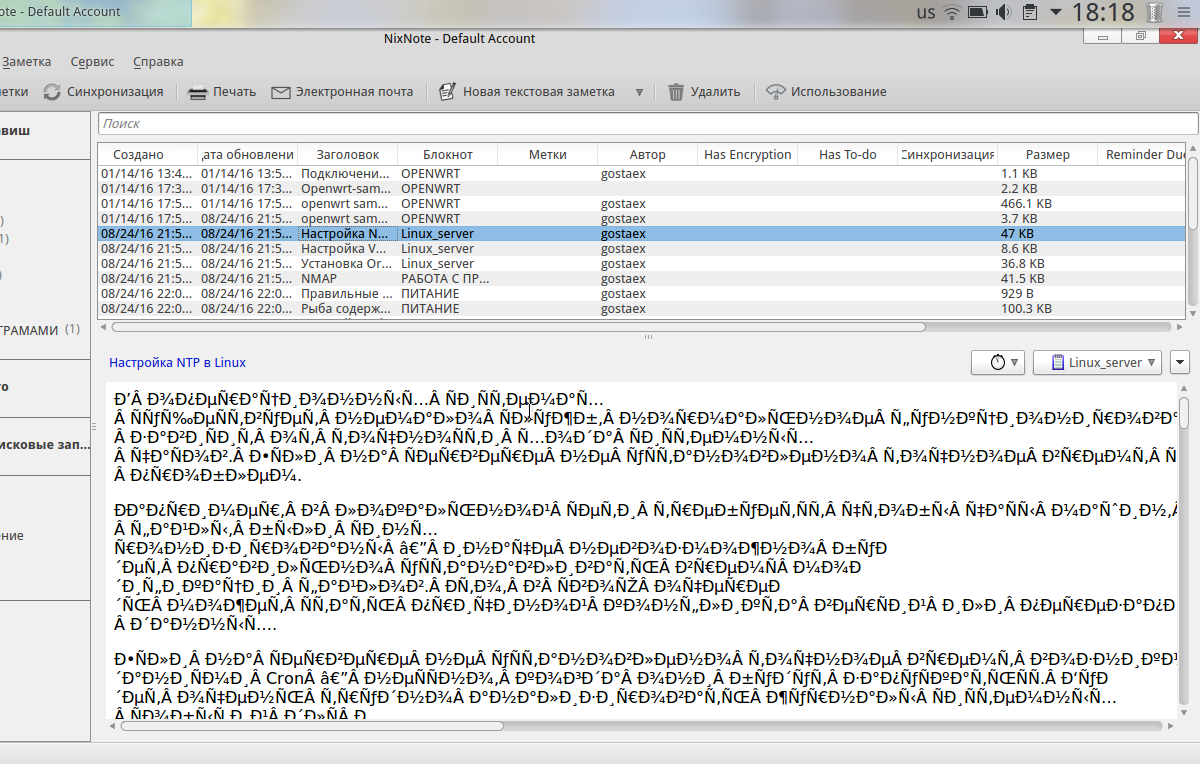Viewport: 1200px width, 764px height.
Task: Open the Wi-Fi network indicator in system tray
Action: [x=951, y=13]
